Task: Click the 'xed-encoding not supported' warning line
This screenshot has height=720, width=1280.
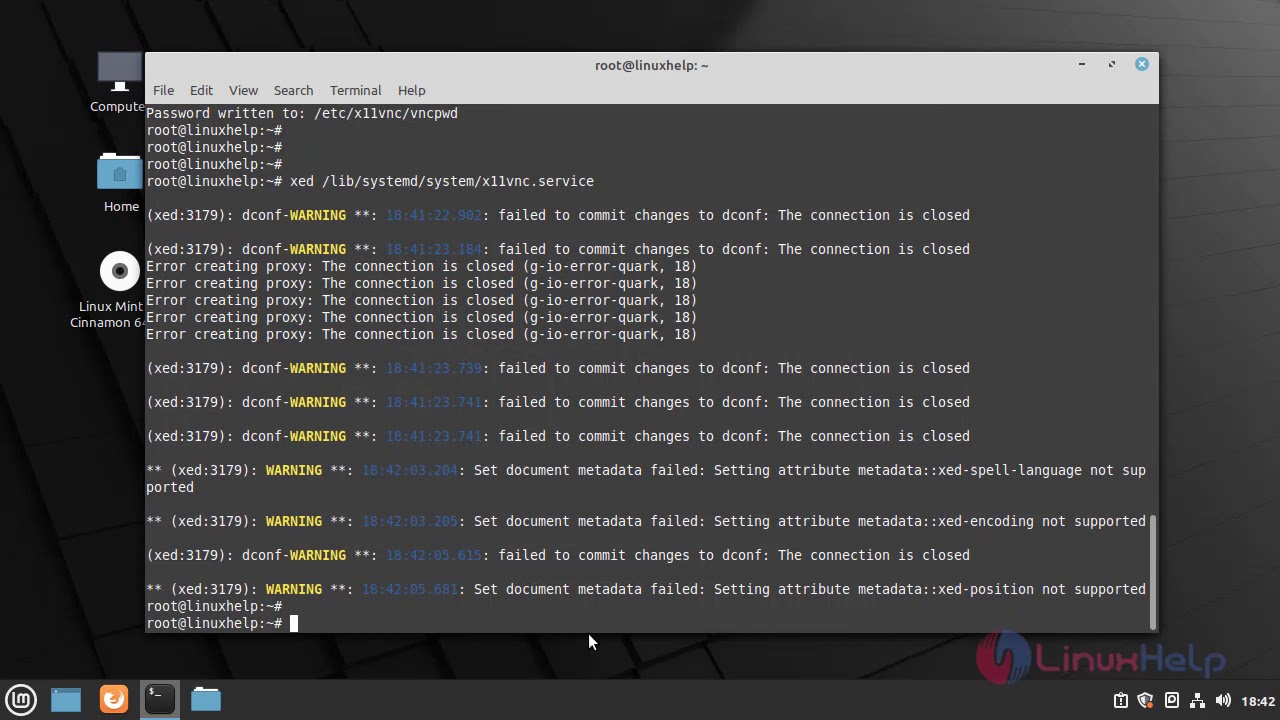Action: 646,521
